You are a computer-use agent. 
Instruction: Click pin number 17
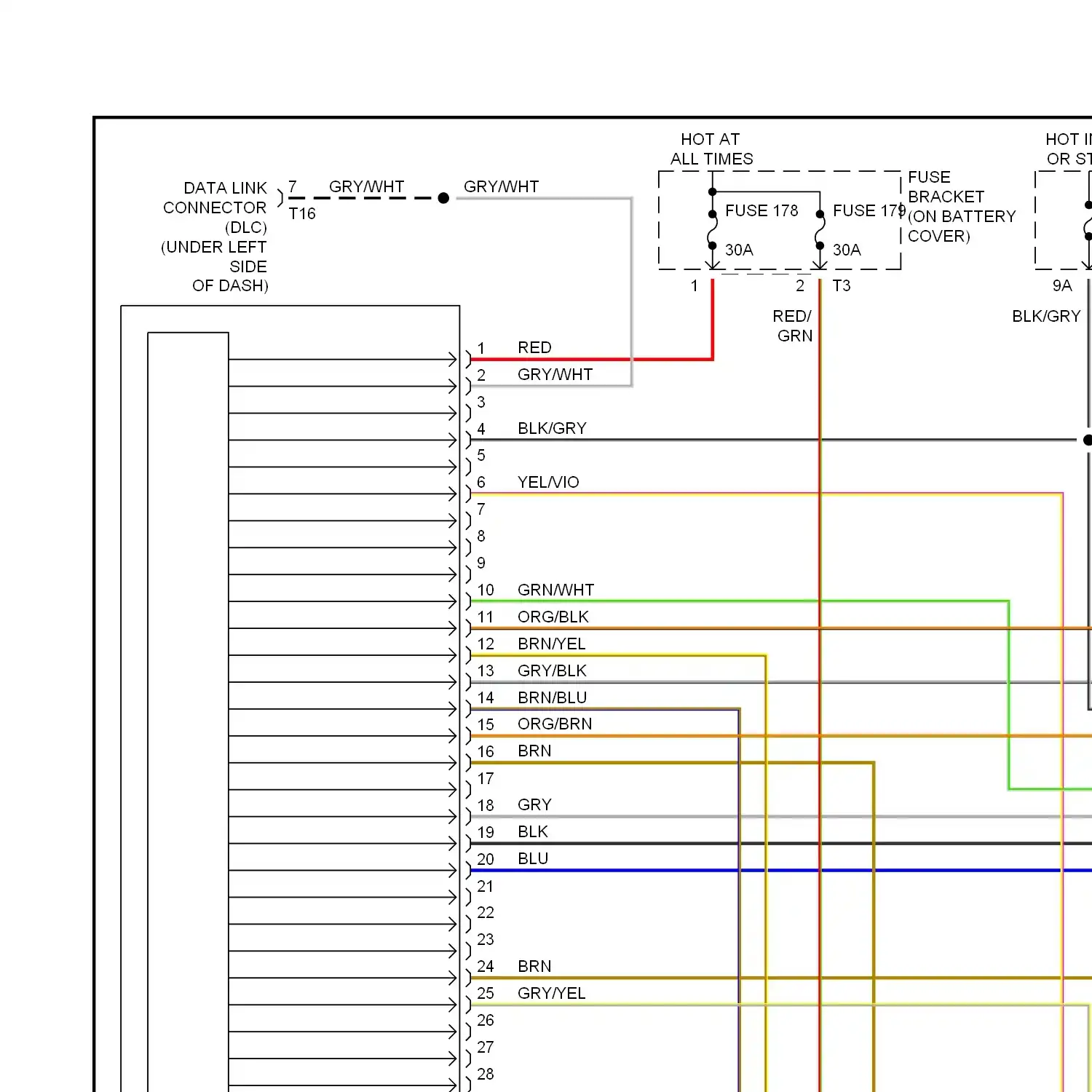coord(486,778)
